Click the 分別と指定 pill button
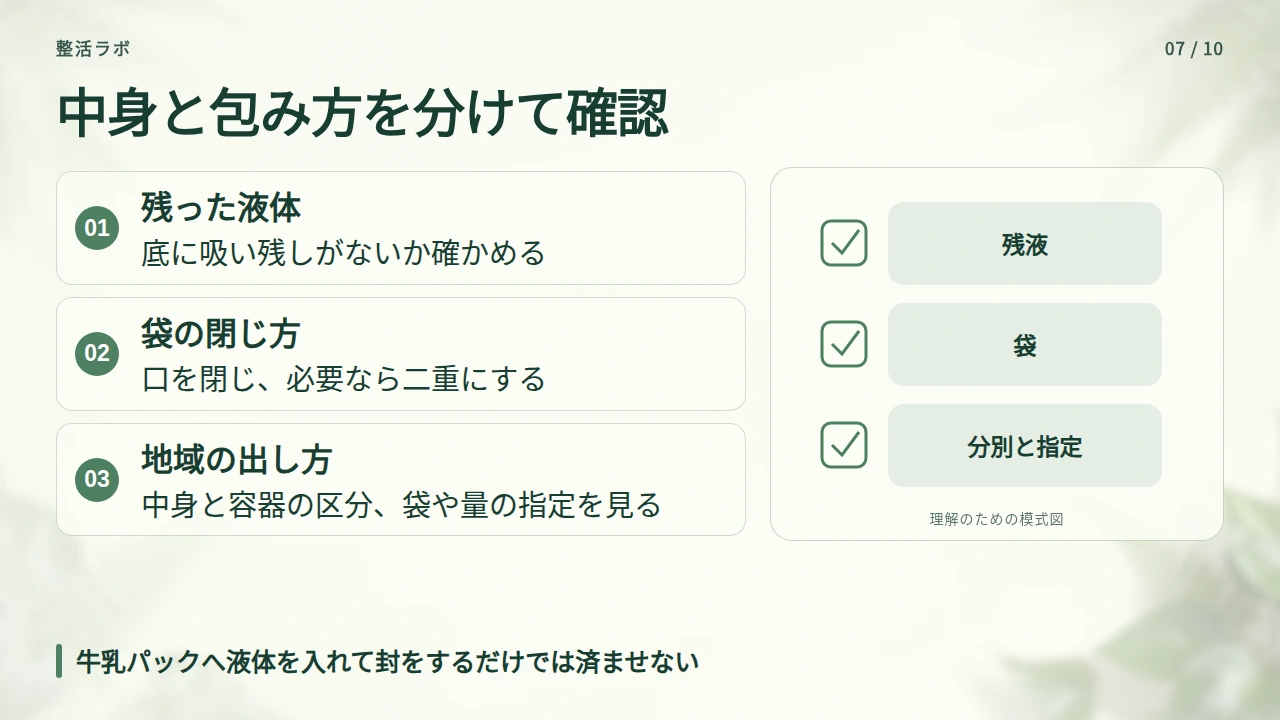This screenshot has width=1280, height=720. coord(1025,446)
